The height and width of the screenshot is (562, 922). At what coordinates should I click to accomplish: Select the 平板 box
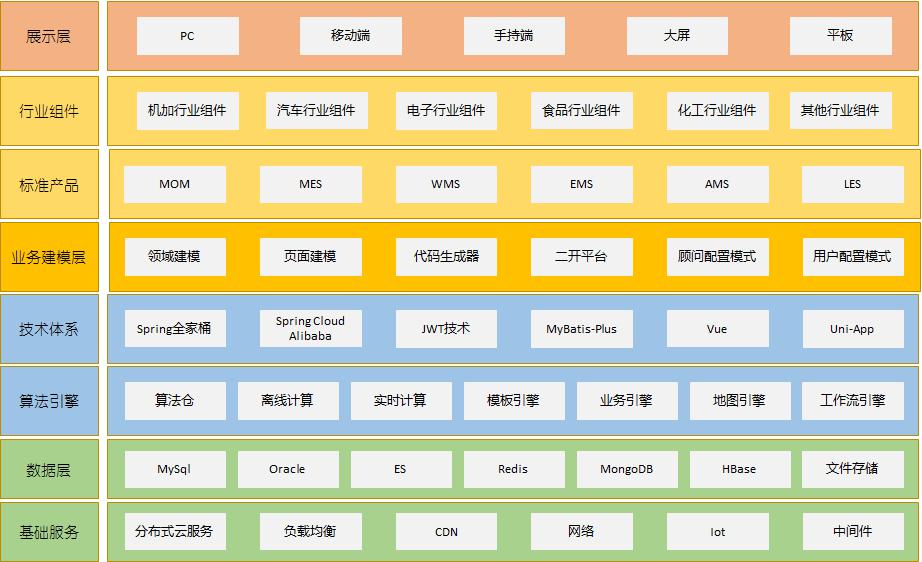click(840, 36)
